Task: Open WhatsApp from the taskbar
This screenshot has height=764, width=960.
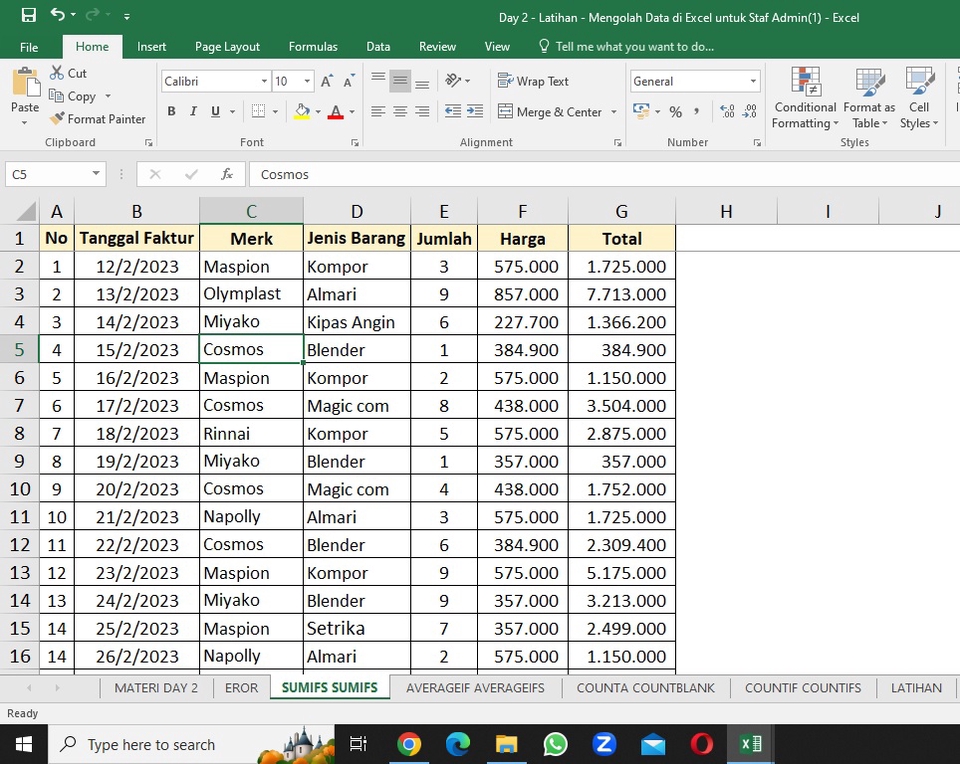Action: click(555, 744)
